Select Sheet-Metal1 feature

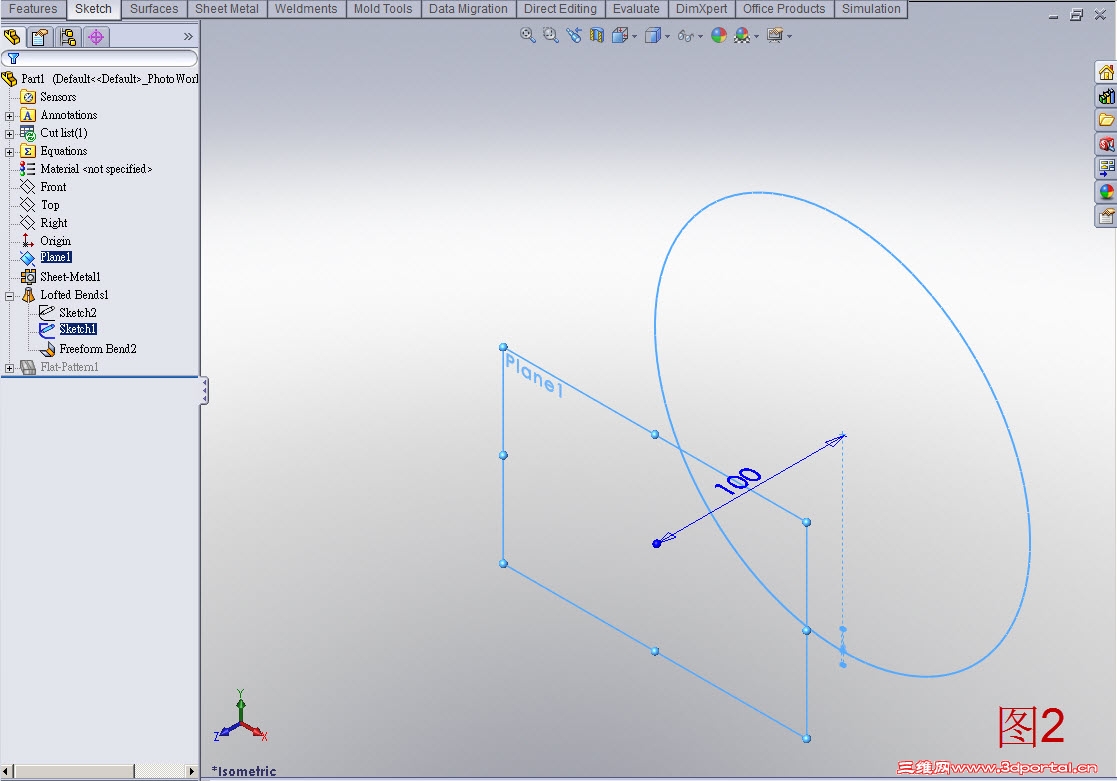point(70,276)
